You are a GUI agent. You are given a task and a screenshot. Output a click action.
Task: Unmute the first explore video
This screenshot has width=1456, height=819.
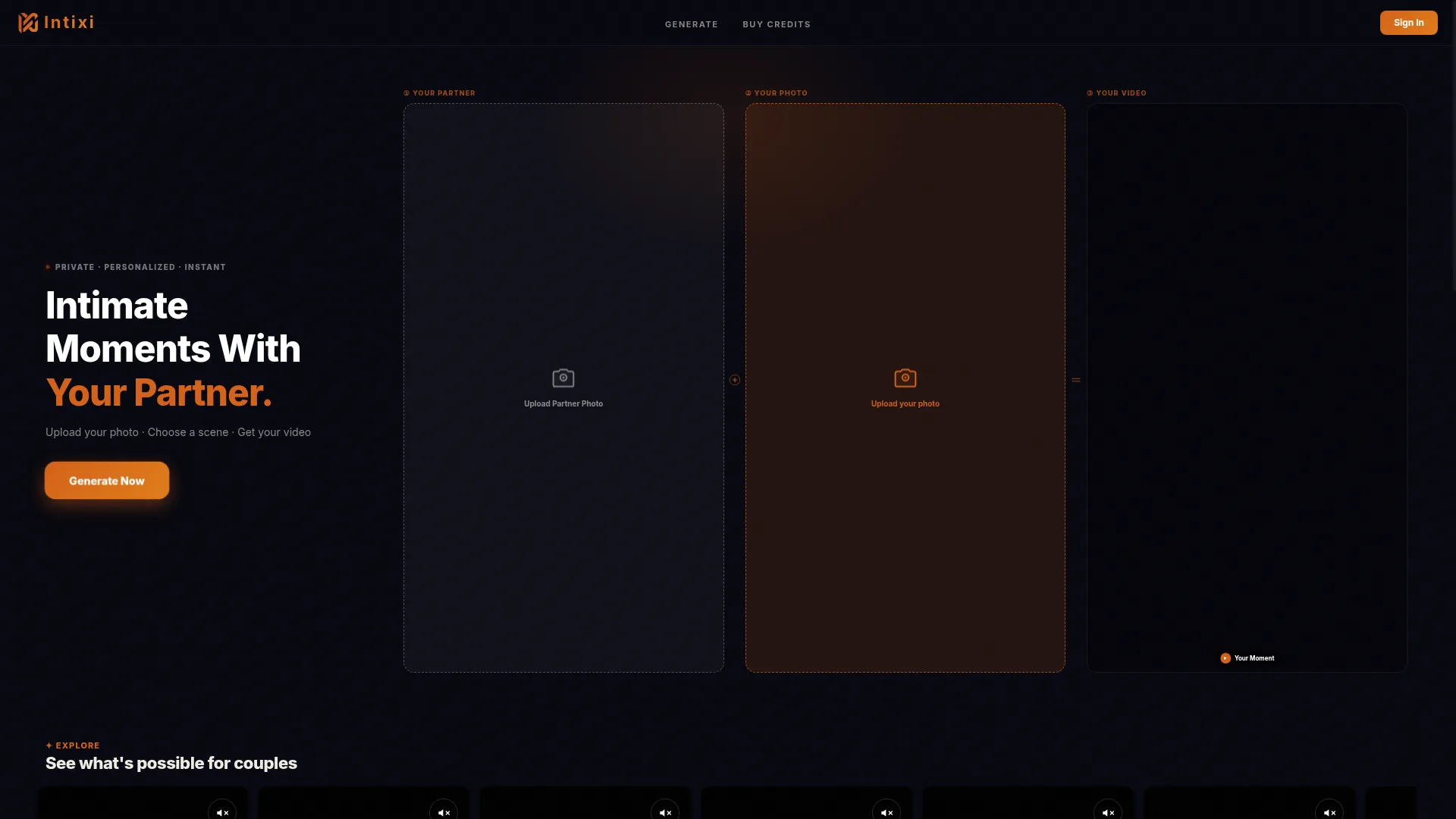[x=222, y=812]
